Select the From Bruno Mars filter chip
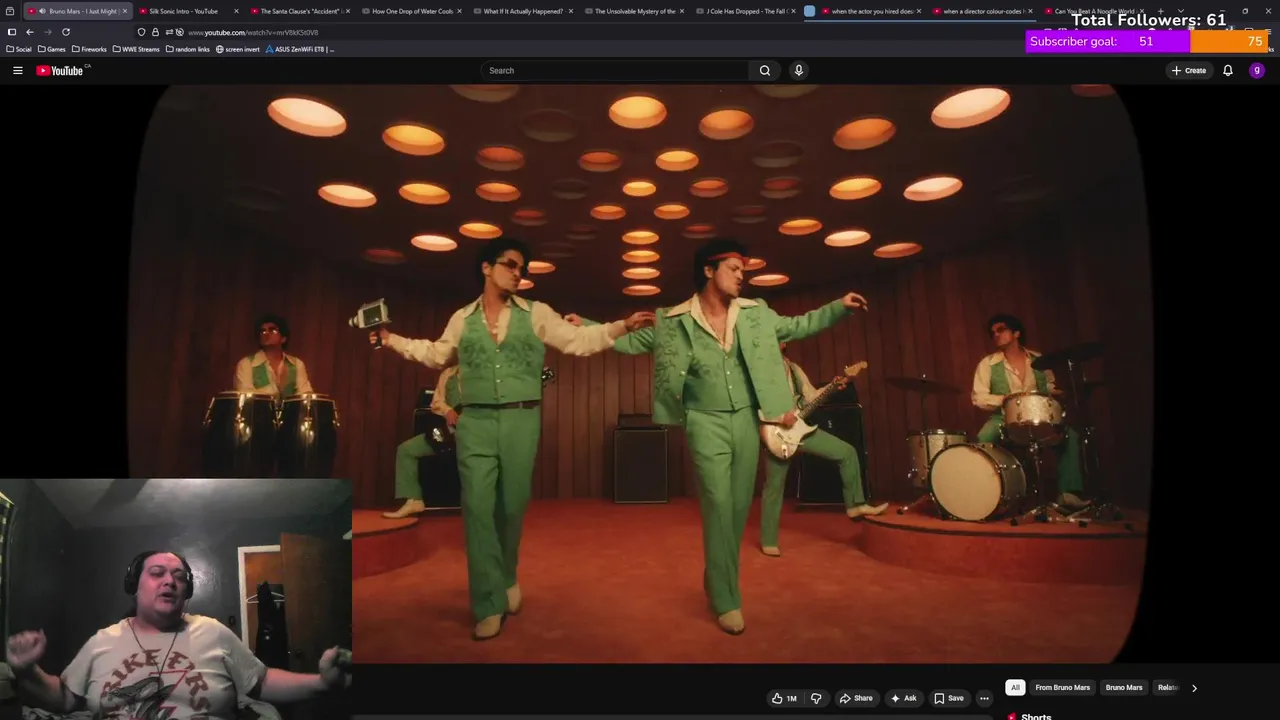 pos(1062,687)
